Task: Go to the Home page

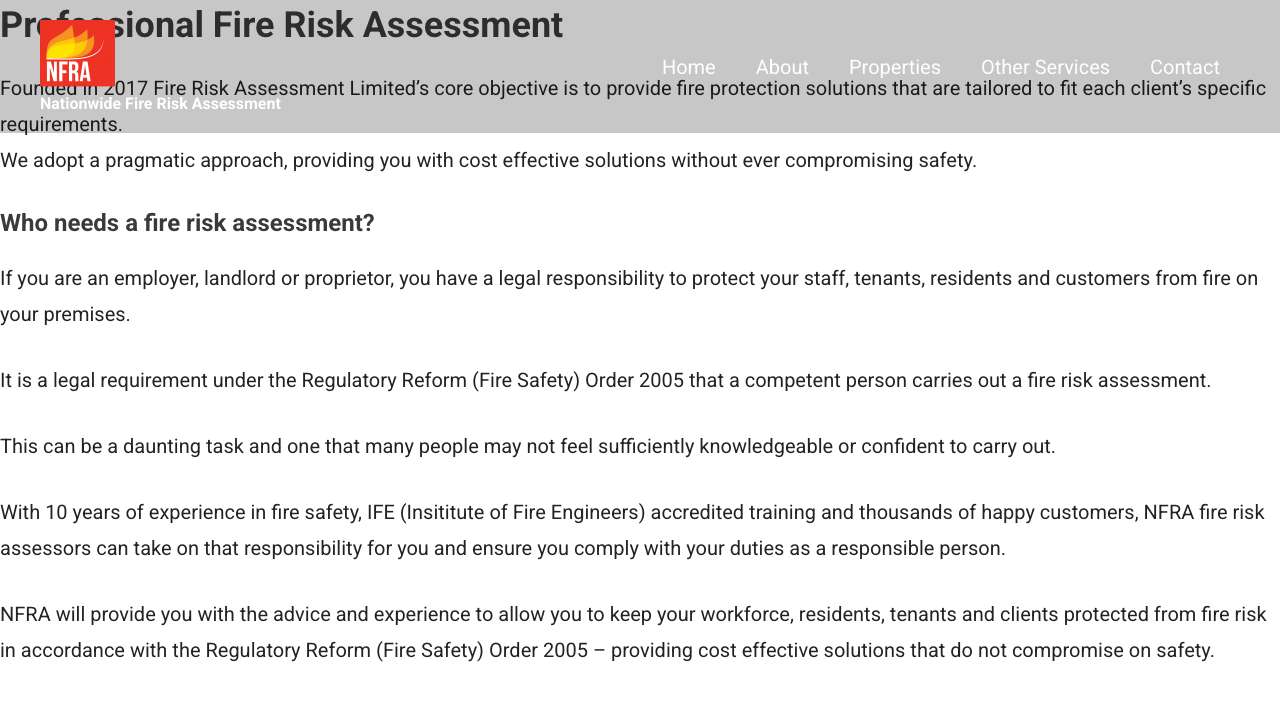Action: click(688, 67)
